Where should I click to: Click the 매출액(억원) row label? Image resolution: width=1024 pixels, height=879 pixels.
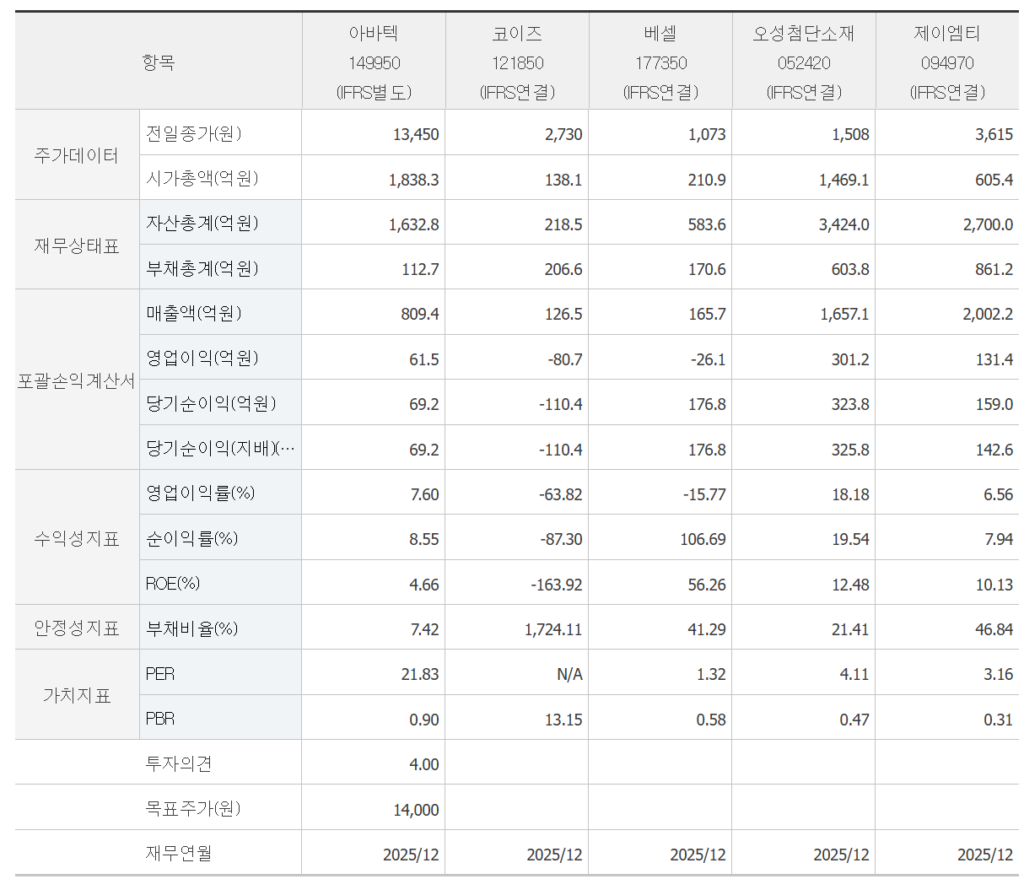pos(194,313)
